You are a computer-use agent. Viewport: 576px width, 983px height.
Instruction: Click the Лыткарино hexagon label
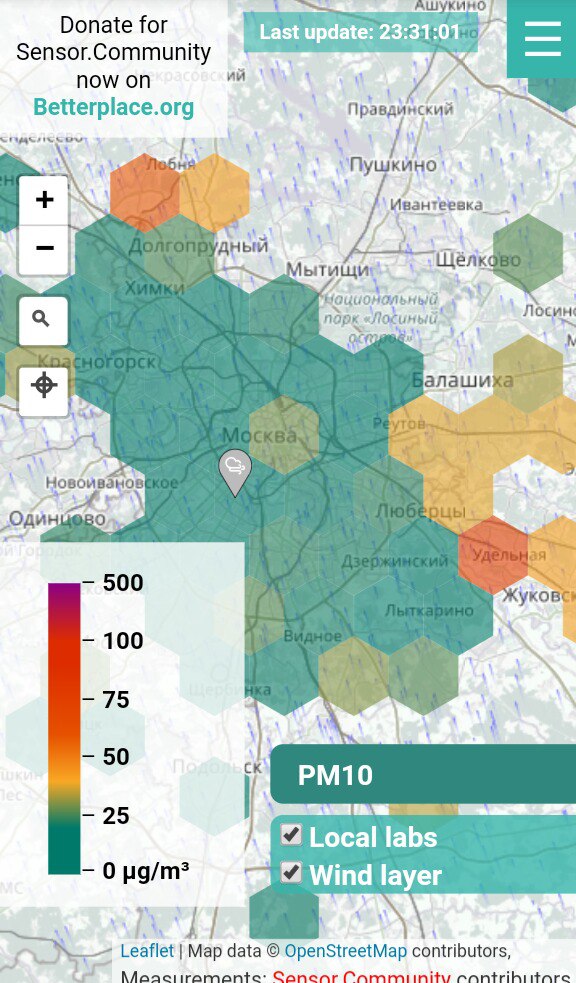pyautogui.click(x=429, y=610)
